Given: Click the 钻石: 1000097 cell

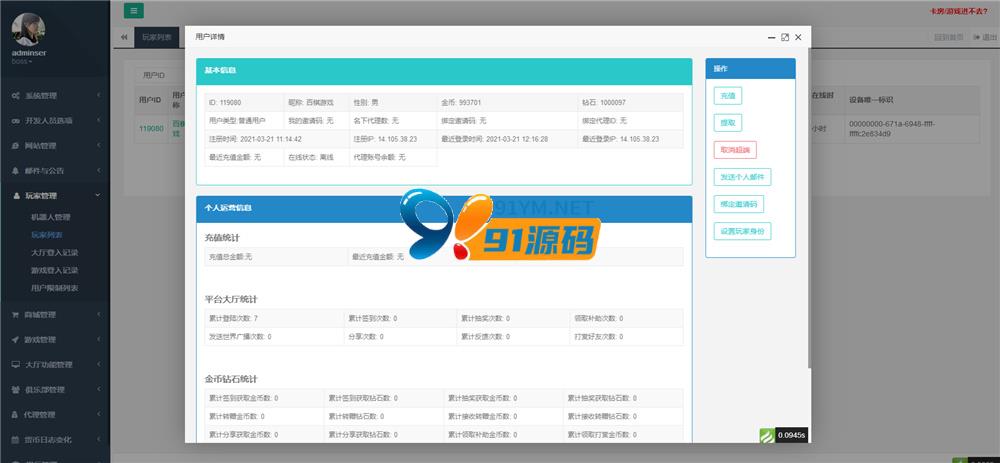Looking at the screenshot, I should [630, 103].
